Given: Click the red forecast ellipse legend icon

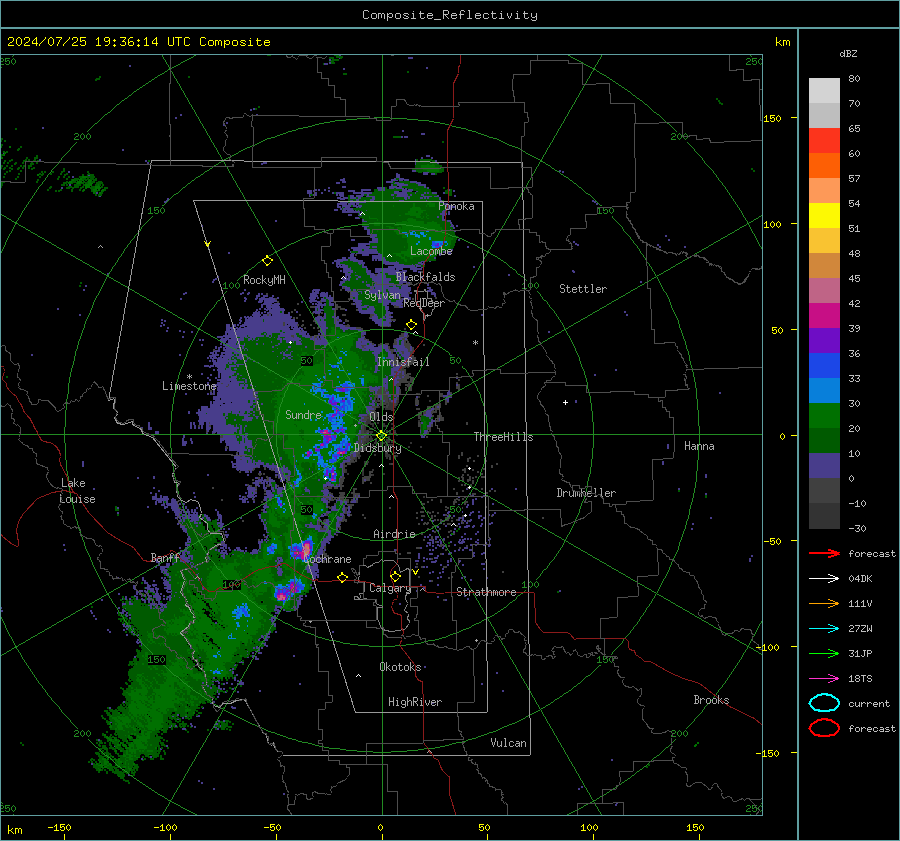Looking at the screenshot, I should [x=824, y=728].
